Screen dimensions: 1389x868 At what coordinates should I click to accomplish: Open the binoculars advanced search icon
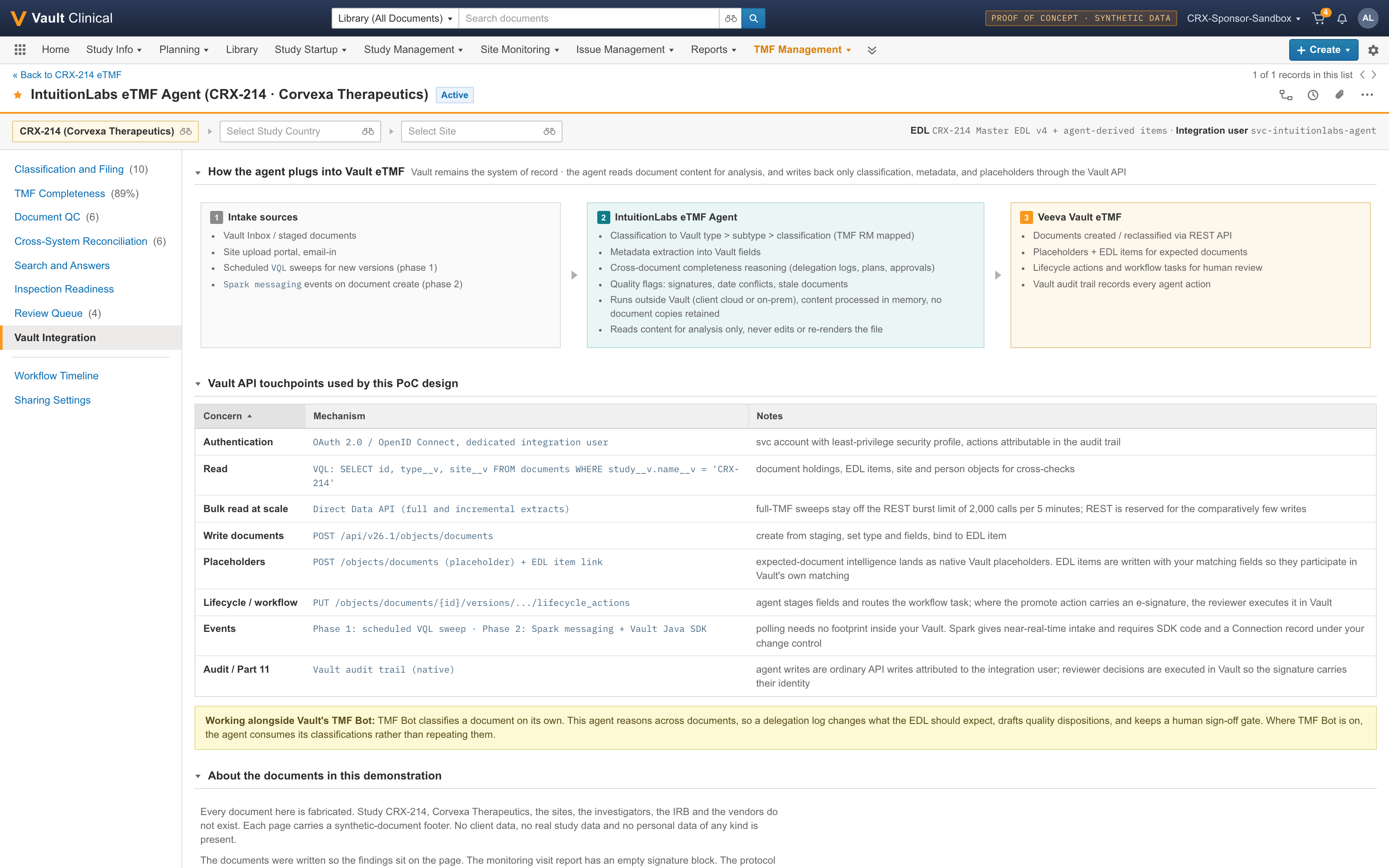730,18
